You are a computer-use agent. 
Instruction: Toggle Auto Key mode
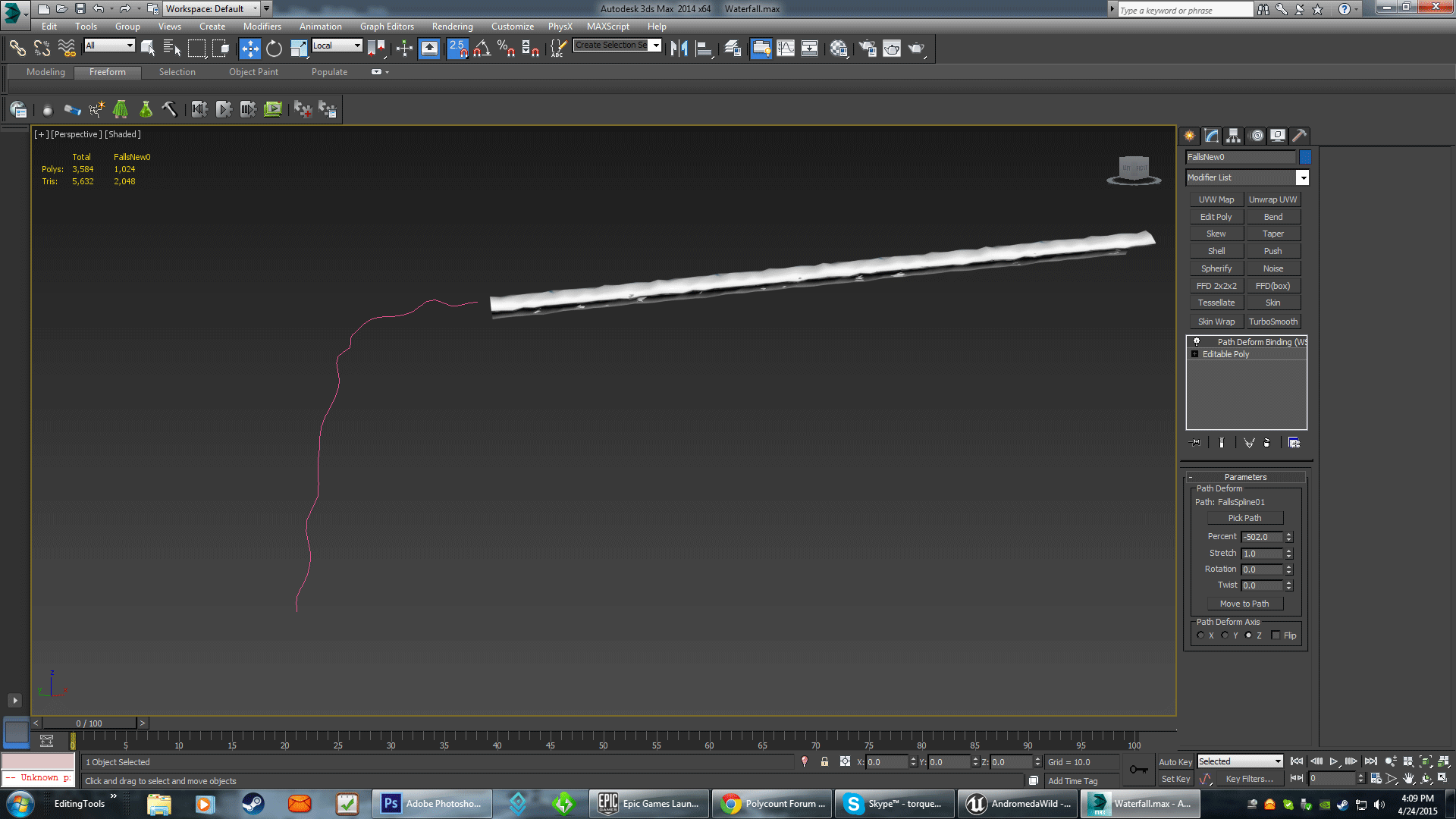1175,762
